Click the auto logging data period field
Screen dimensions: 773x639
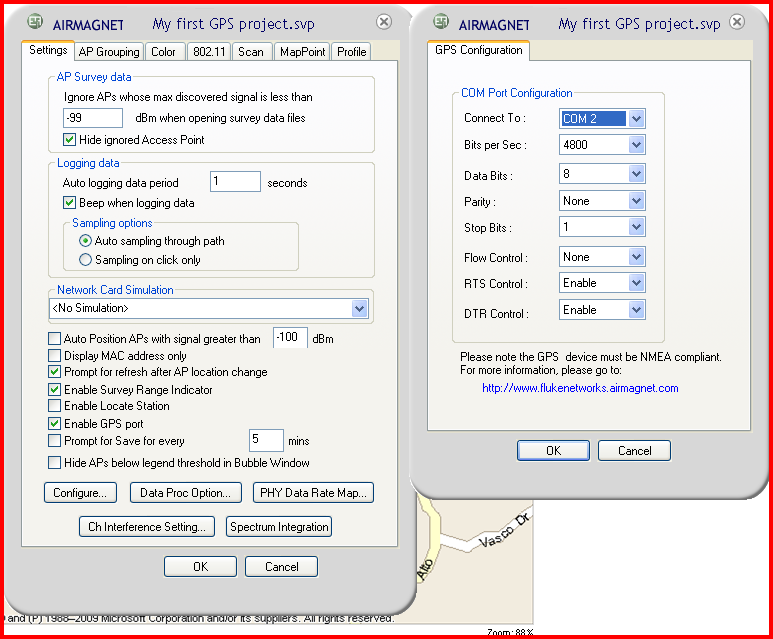tap(235, 181)
